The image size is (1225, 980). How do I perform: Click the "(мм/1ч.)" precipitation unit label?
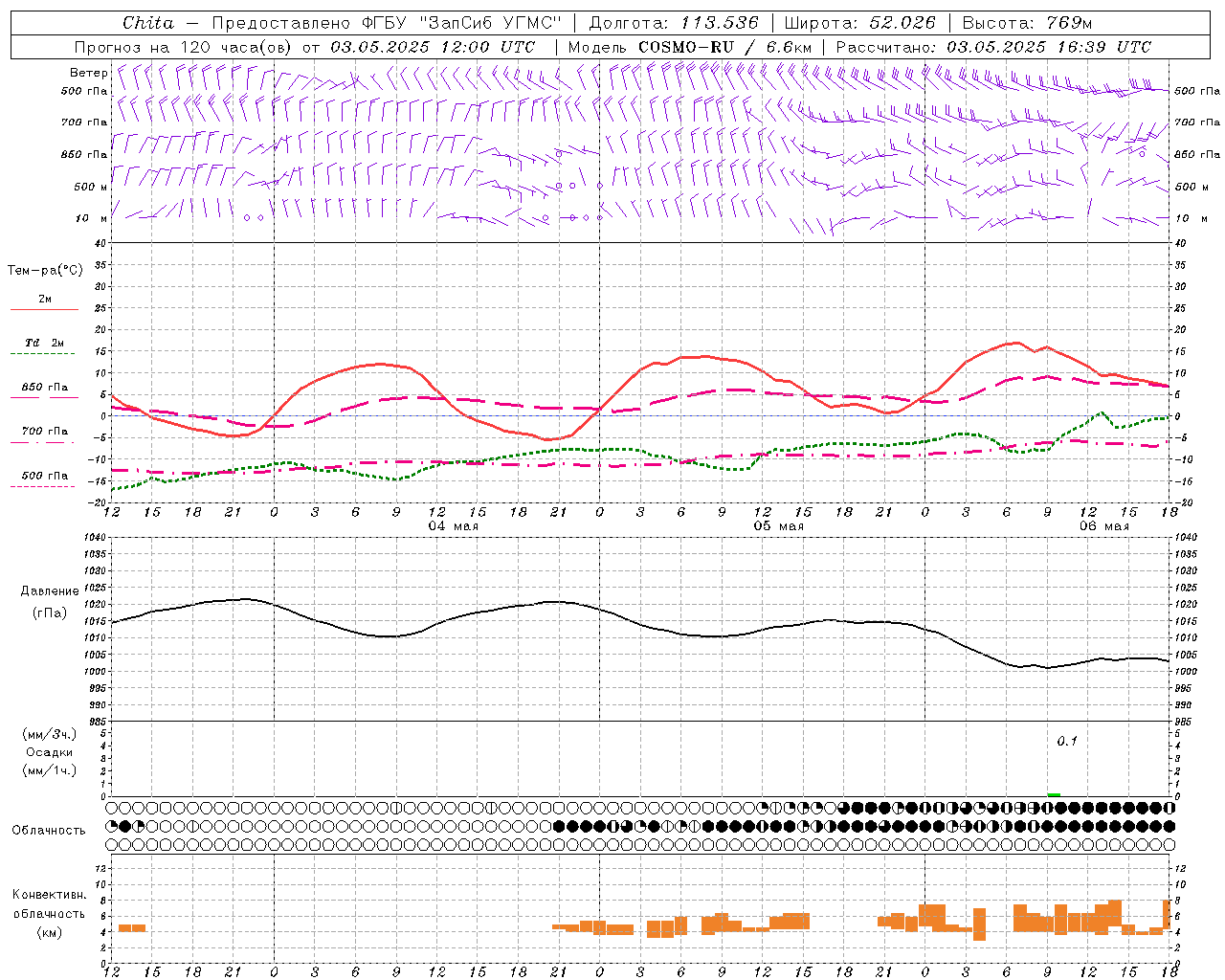point(50,770)
